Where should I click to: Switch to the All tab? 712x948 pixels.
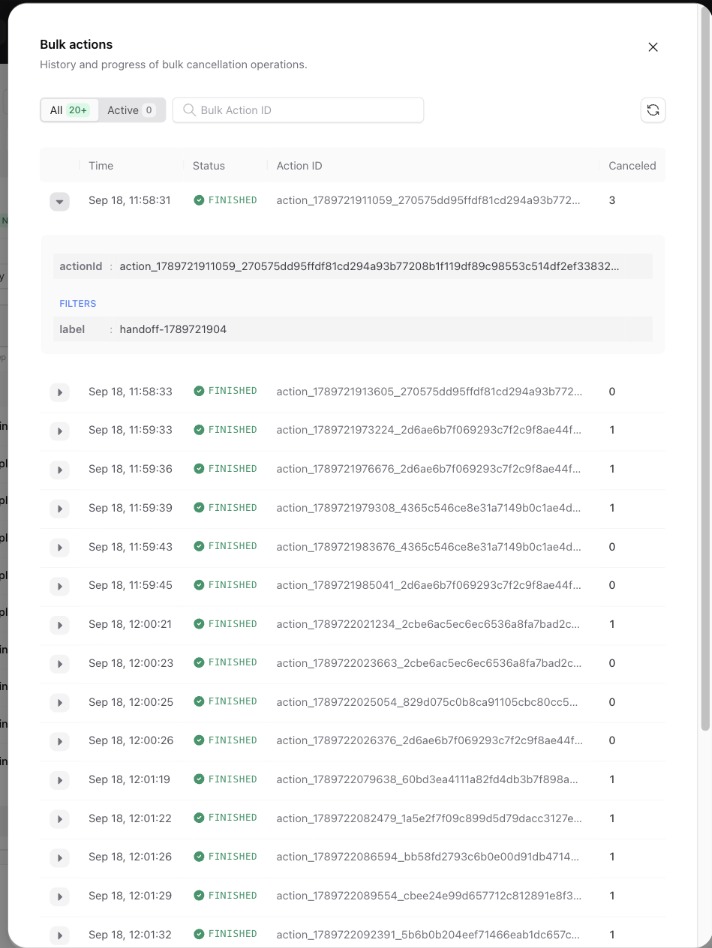pos(70,110)
